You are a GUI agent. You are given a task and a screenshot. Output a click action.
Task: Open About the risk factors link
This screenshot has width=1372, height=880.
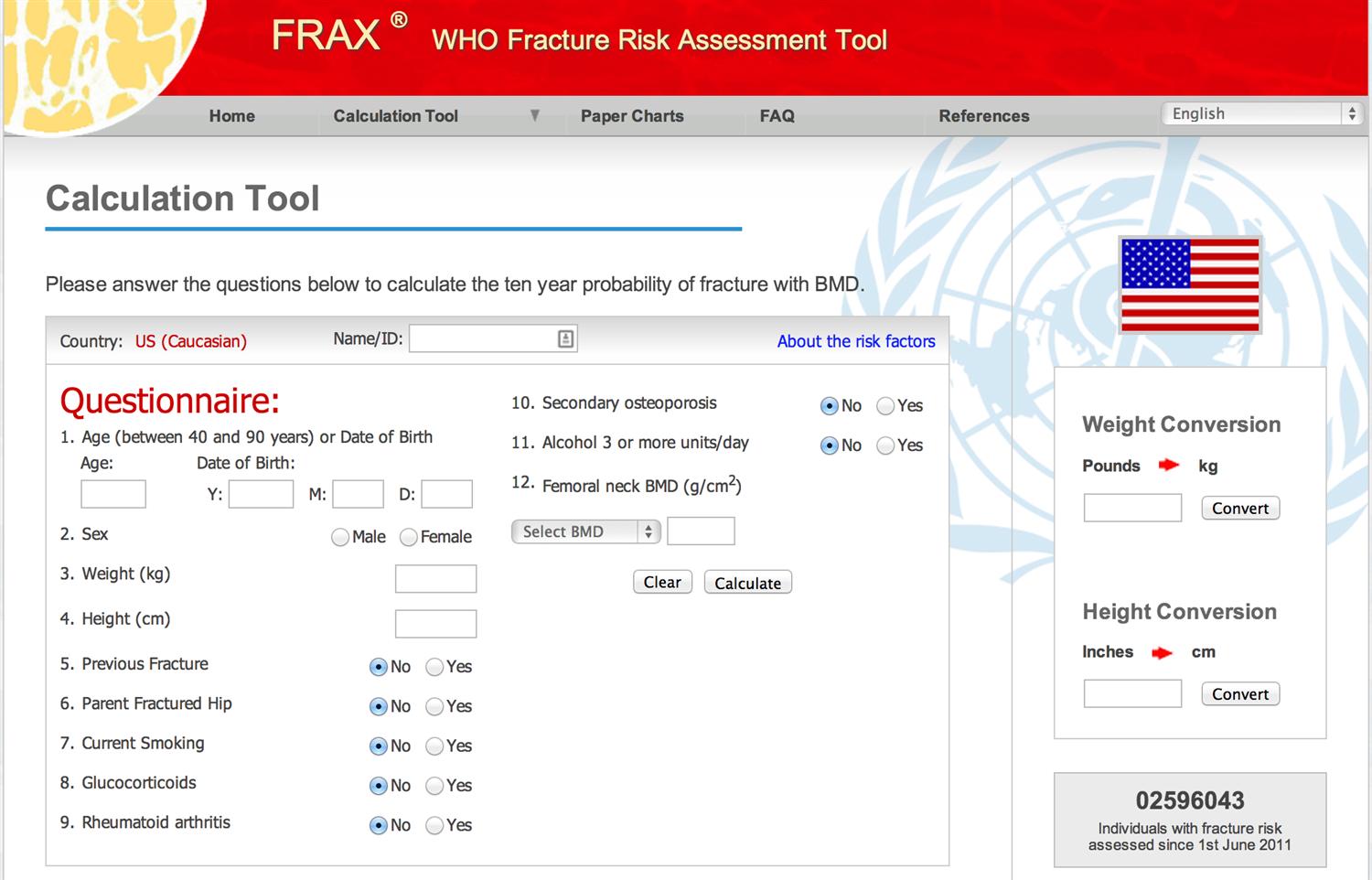click(855, 341)
